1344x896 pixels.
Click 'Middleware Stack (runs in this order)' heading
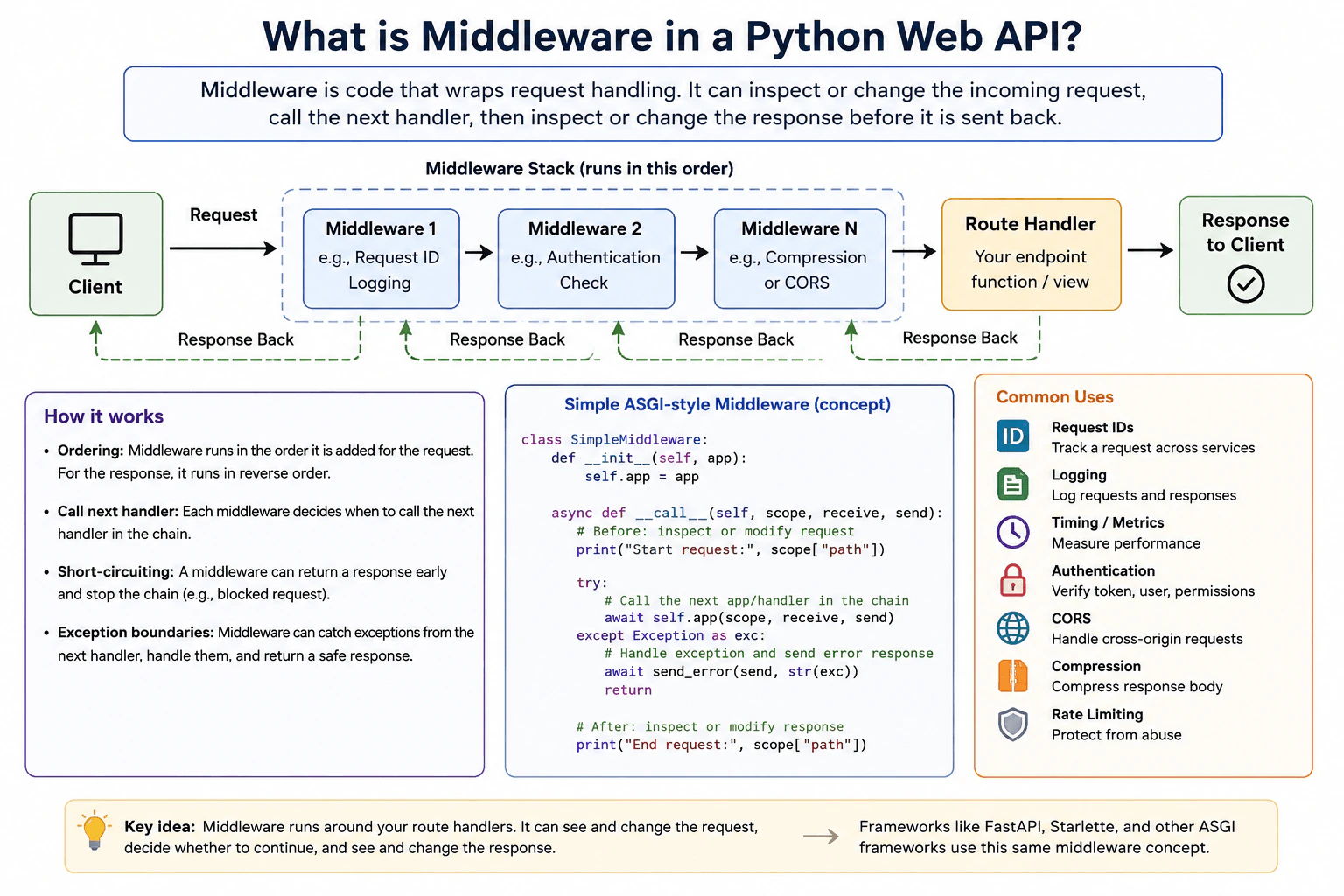579,168
